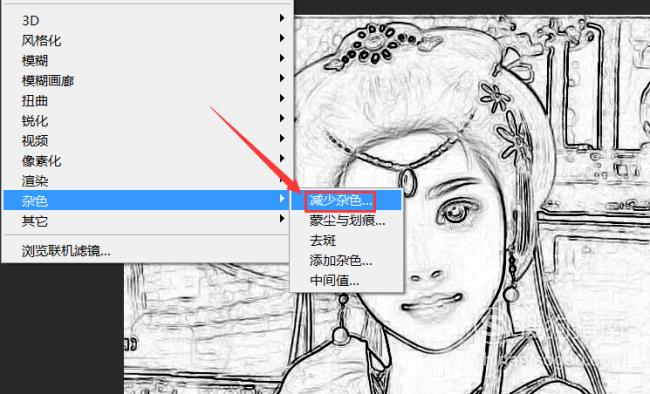The image size is (650, 394).
Task: Expand submenu arrow next to 模糊
Action: coord(282,58)
